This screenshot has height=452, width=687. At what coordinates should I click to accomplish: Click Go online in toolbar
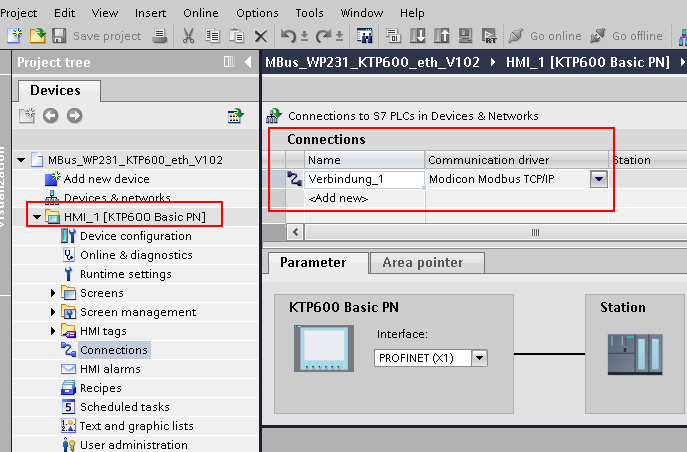(545, 36)
